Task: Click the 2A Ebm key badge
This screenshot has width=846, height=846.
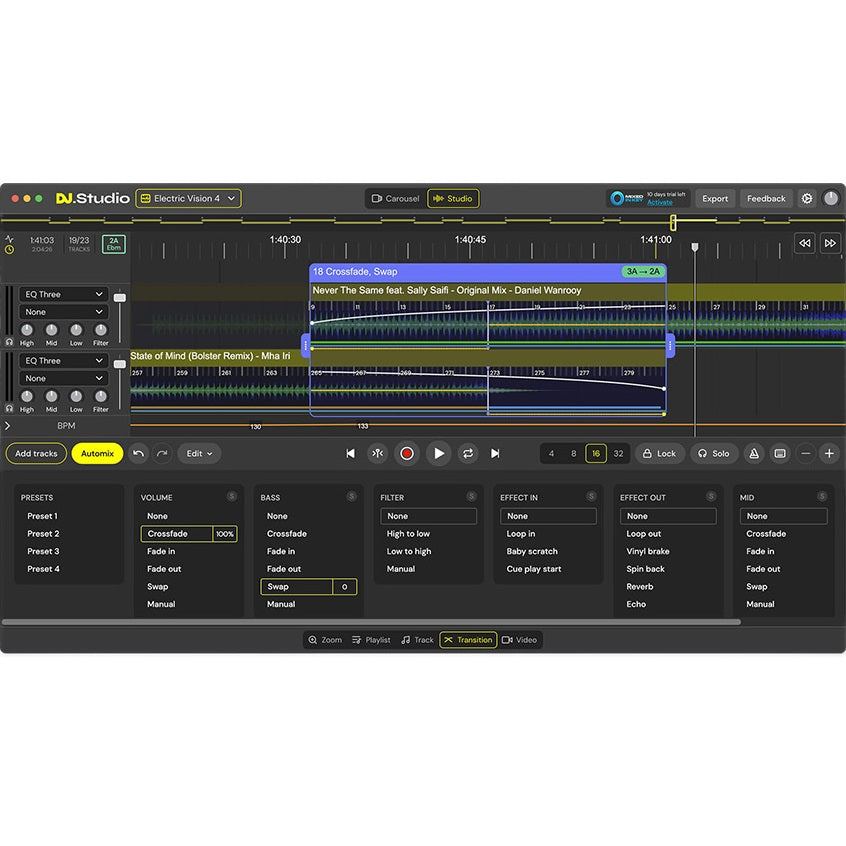Action: [x=114, y=244]
